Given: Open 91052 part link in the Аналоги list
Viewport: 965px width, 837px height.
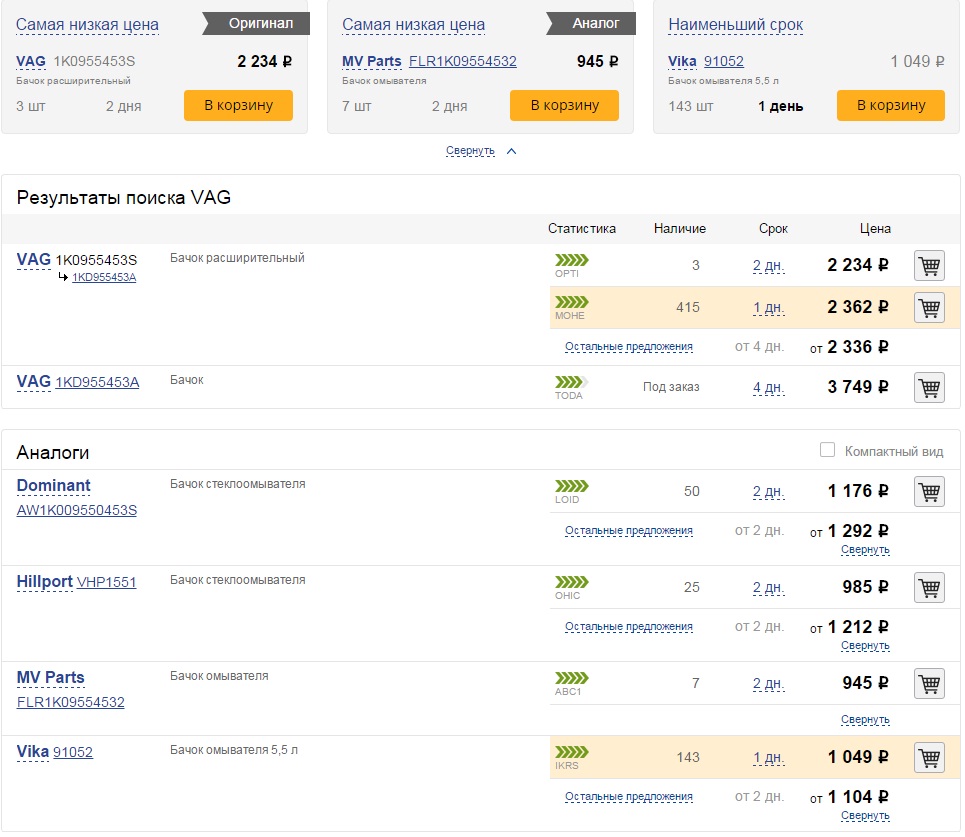Looking at the screenshot, I should click(73, 752).
